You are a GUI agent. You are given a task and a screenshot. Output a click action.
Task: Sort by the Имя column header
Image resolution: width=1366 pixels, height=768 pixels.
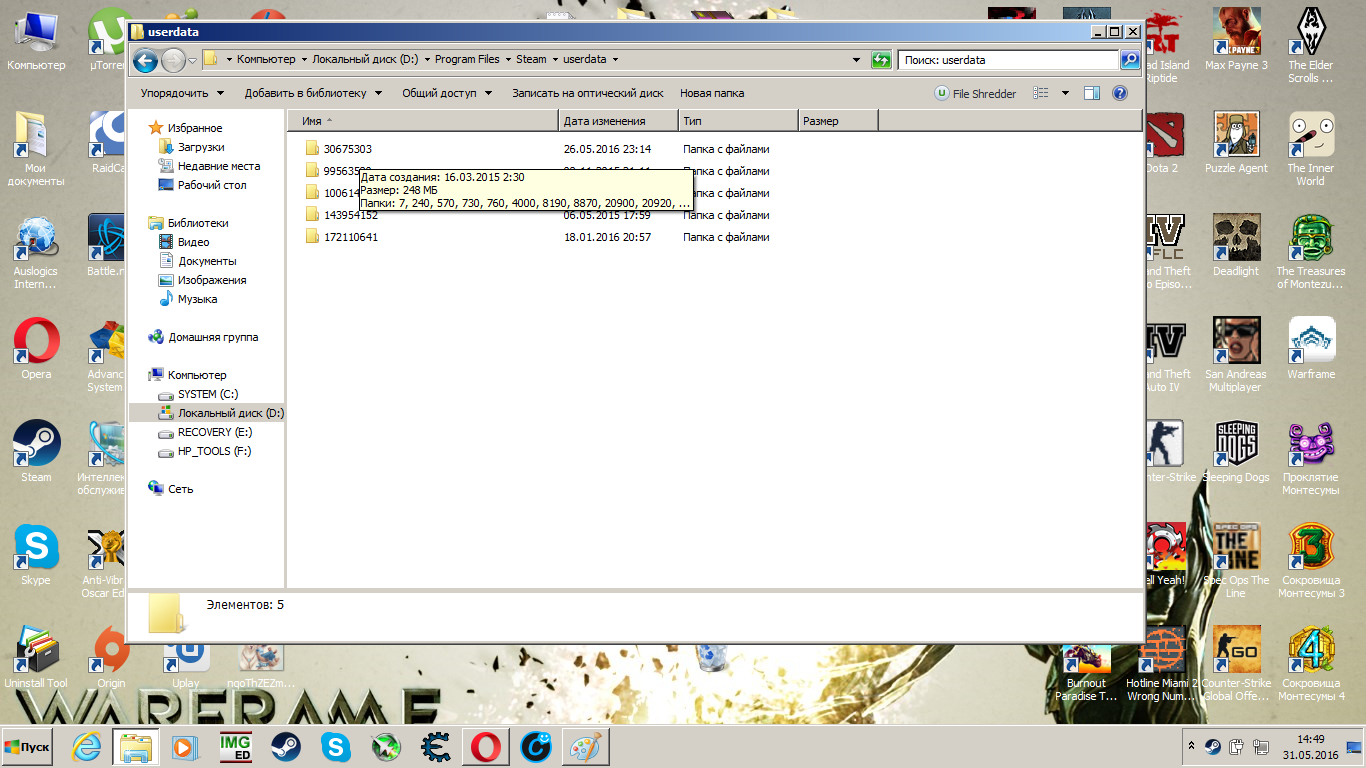[423, 121]
